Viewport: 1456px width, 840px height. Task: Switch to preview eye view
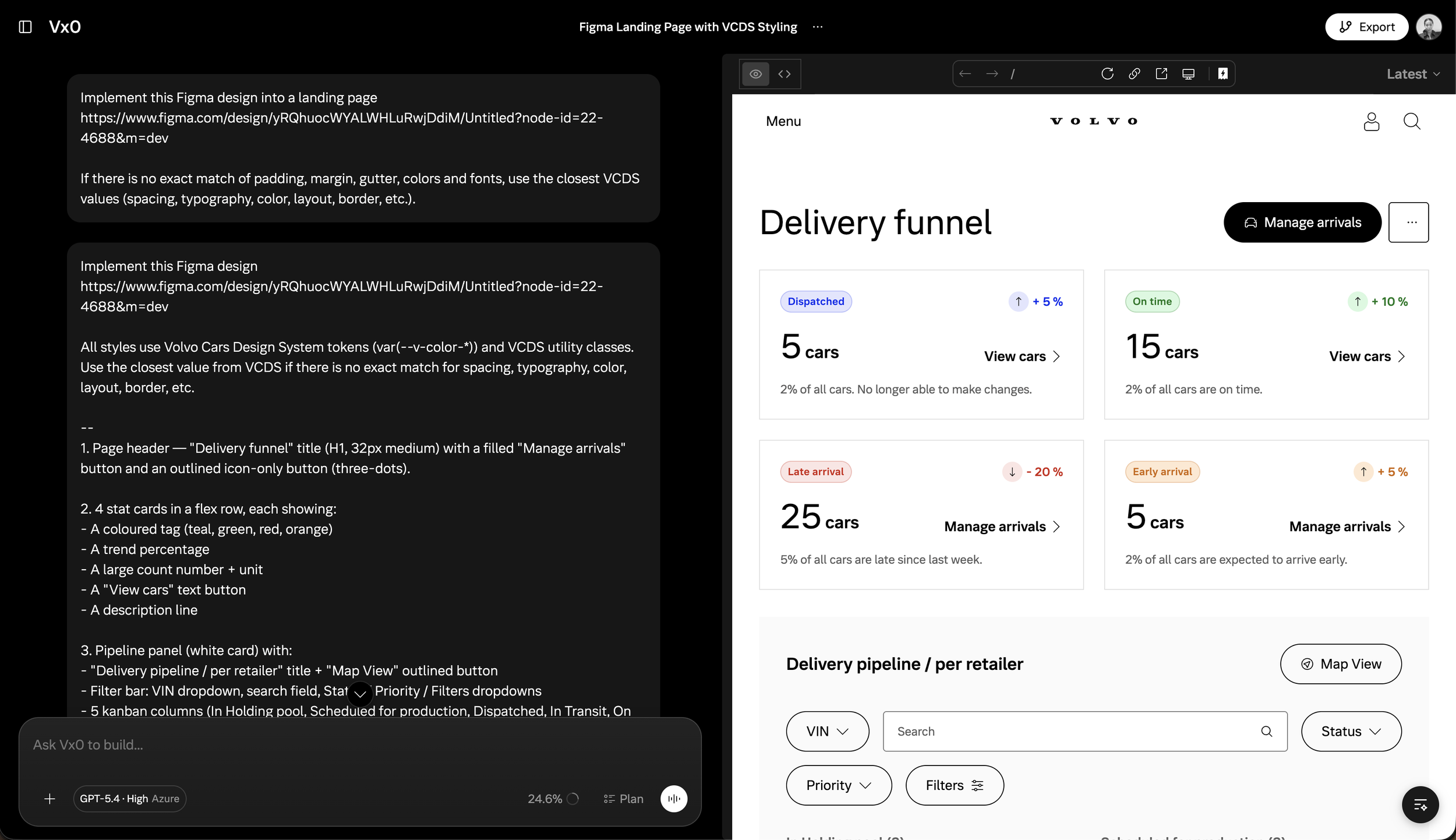click(x=755, y=74)
